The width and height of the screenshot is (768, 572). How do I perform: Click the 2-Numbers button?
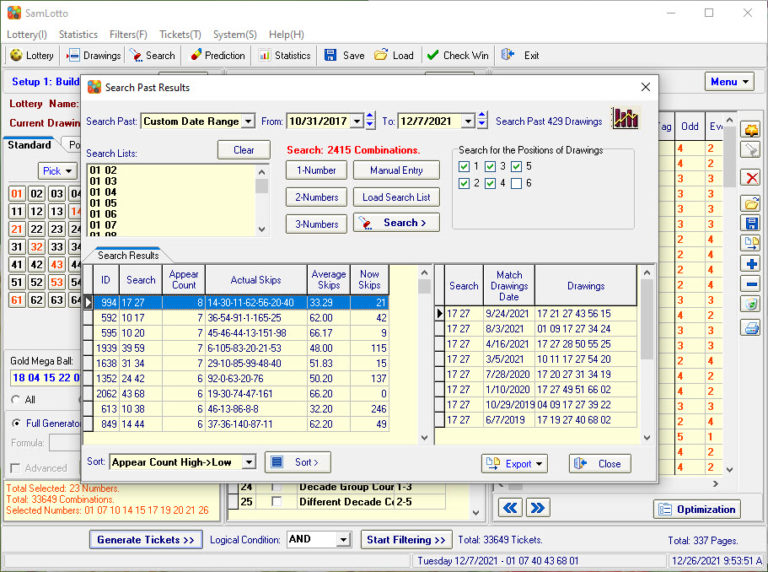point(315,197)
